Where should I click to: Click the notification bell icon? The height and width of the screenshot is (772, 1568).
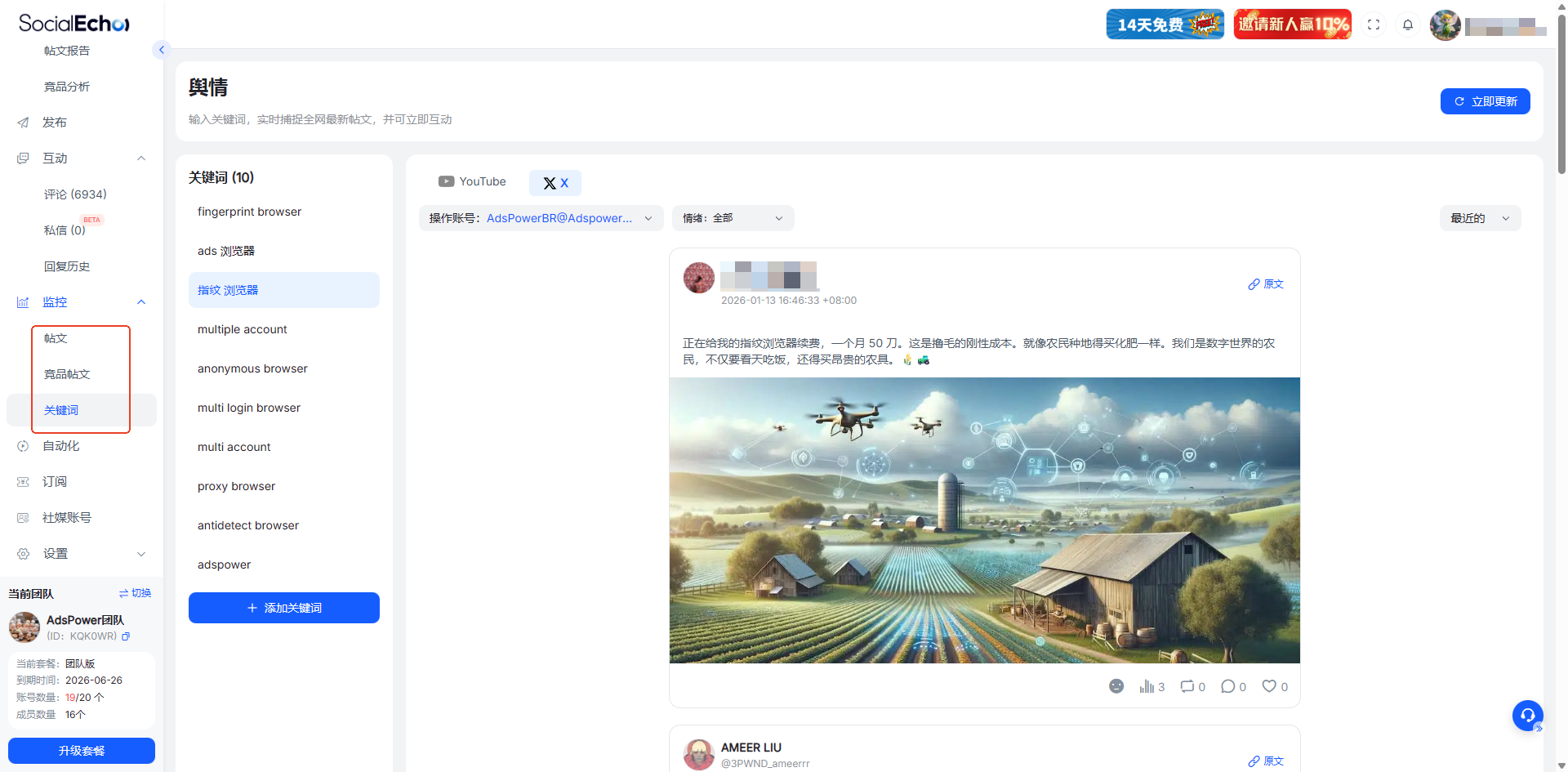click(1407, 25)
